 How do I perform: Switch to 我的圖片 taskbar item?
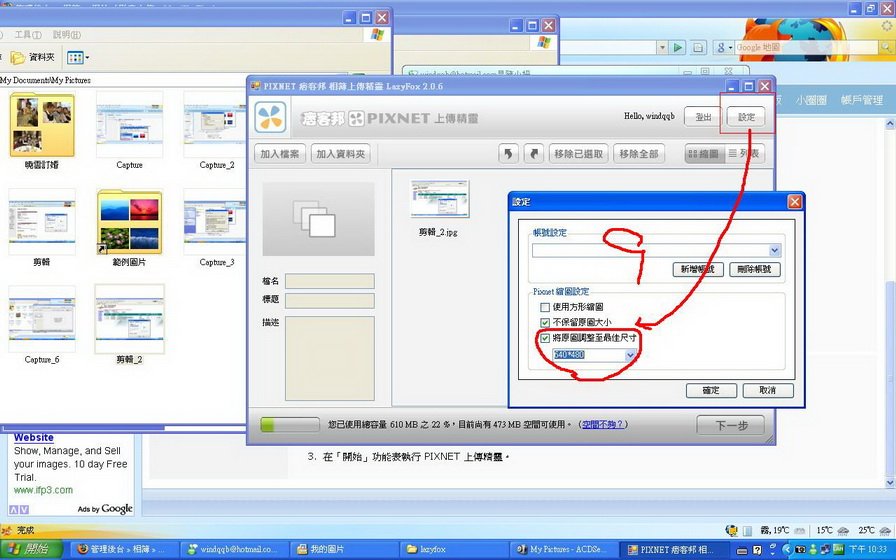[342, 549]
